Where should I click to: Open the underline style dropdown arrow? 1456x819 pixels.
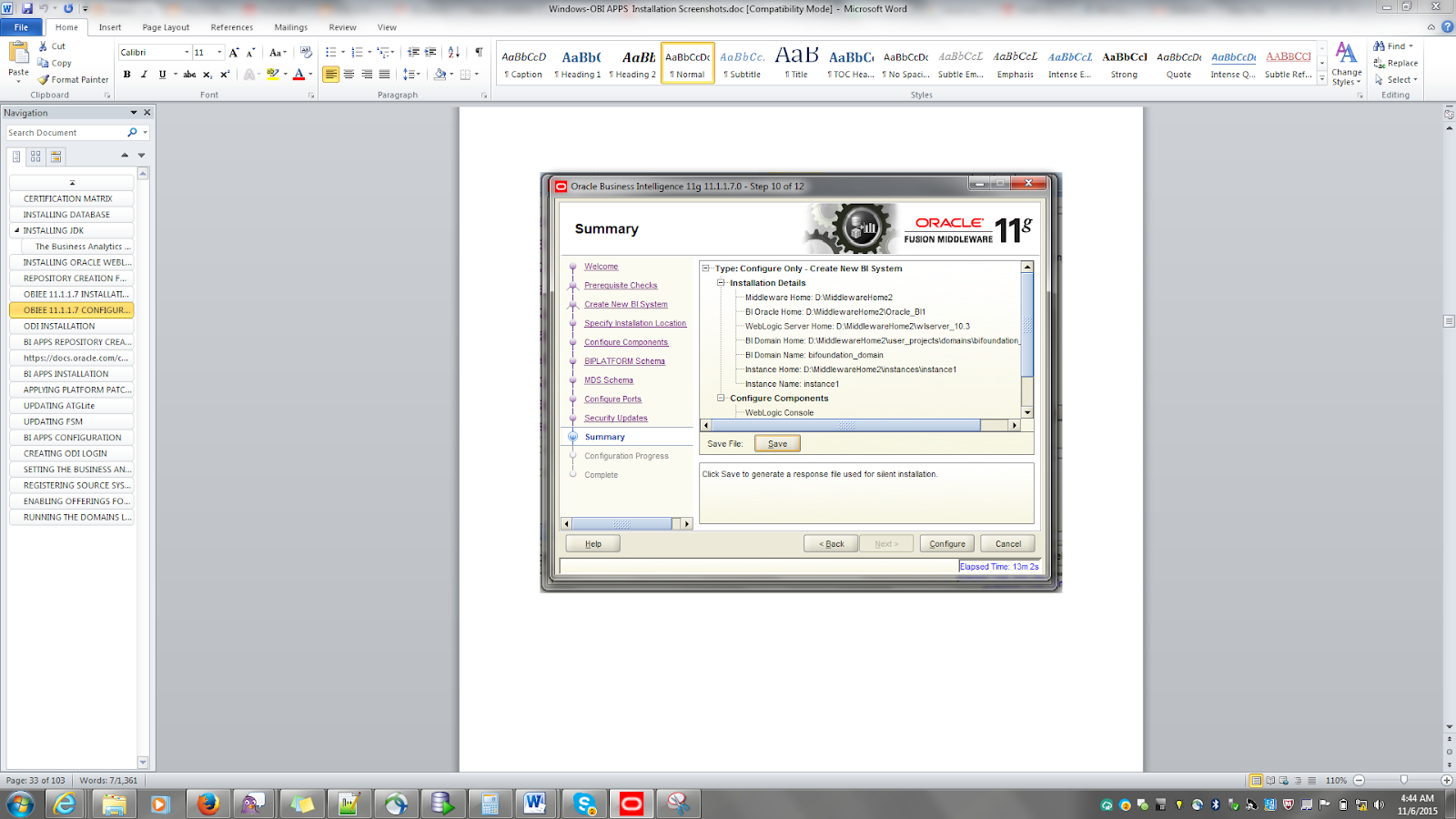coord(175,75)
